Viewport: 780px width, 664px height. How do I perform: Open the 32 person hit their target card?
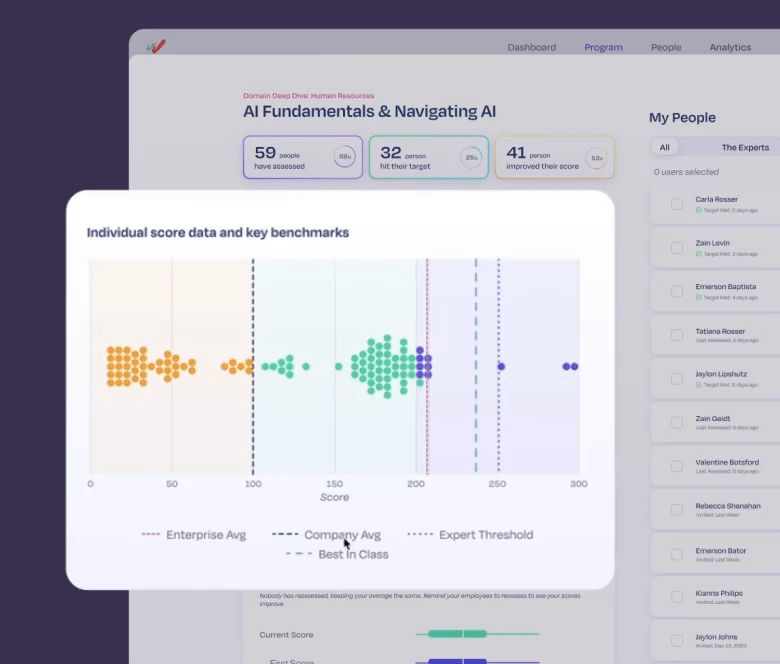point(429,157)
